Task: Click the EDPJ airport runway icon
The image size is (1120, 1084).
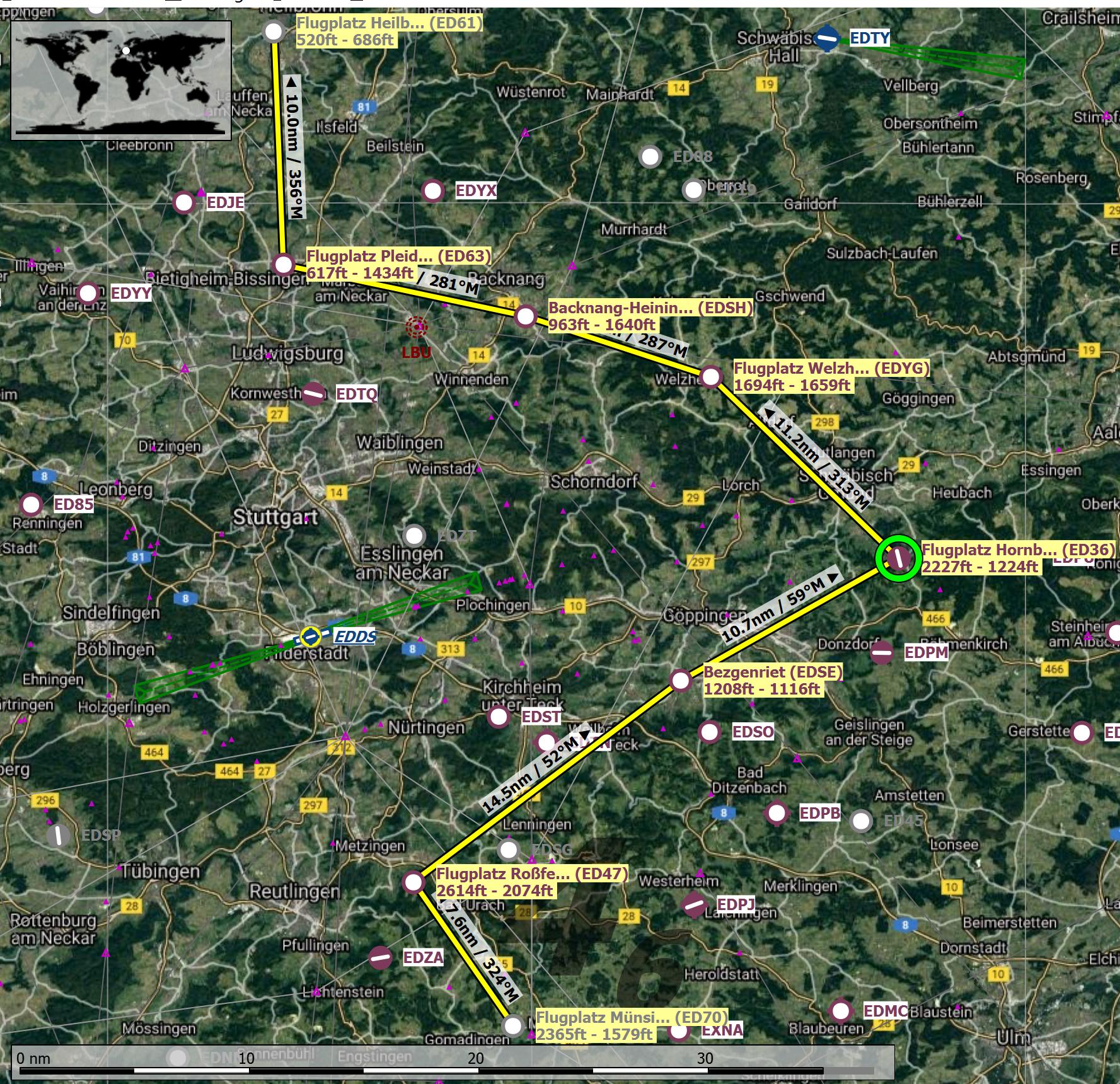Action: pyautogui.click(x=695, y=905)
